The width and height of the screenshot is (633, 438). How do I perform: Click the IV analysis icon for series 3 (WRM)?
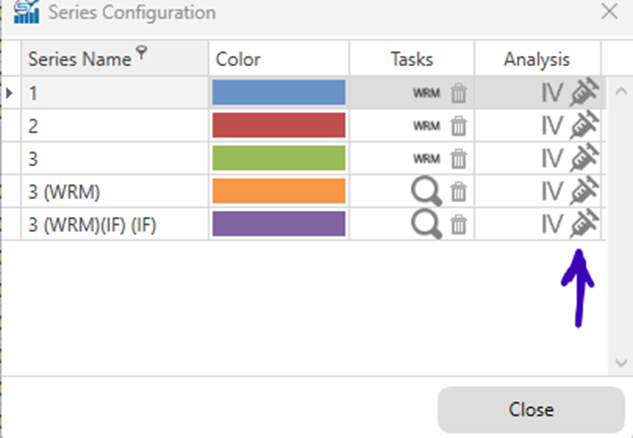click(552, 191)
